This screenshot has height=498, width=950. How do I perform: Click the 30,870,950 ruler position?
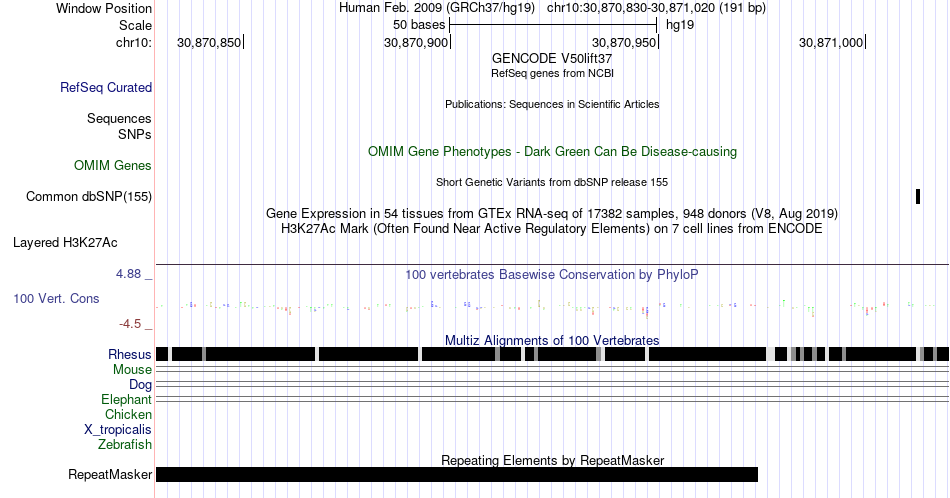tap(624, 42)
